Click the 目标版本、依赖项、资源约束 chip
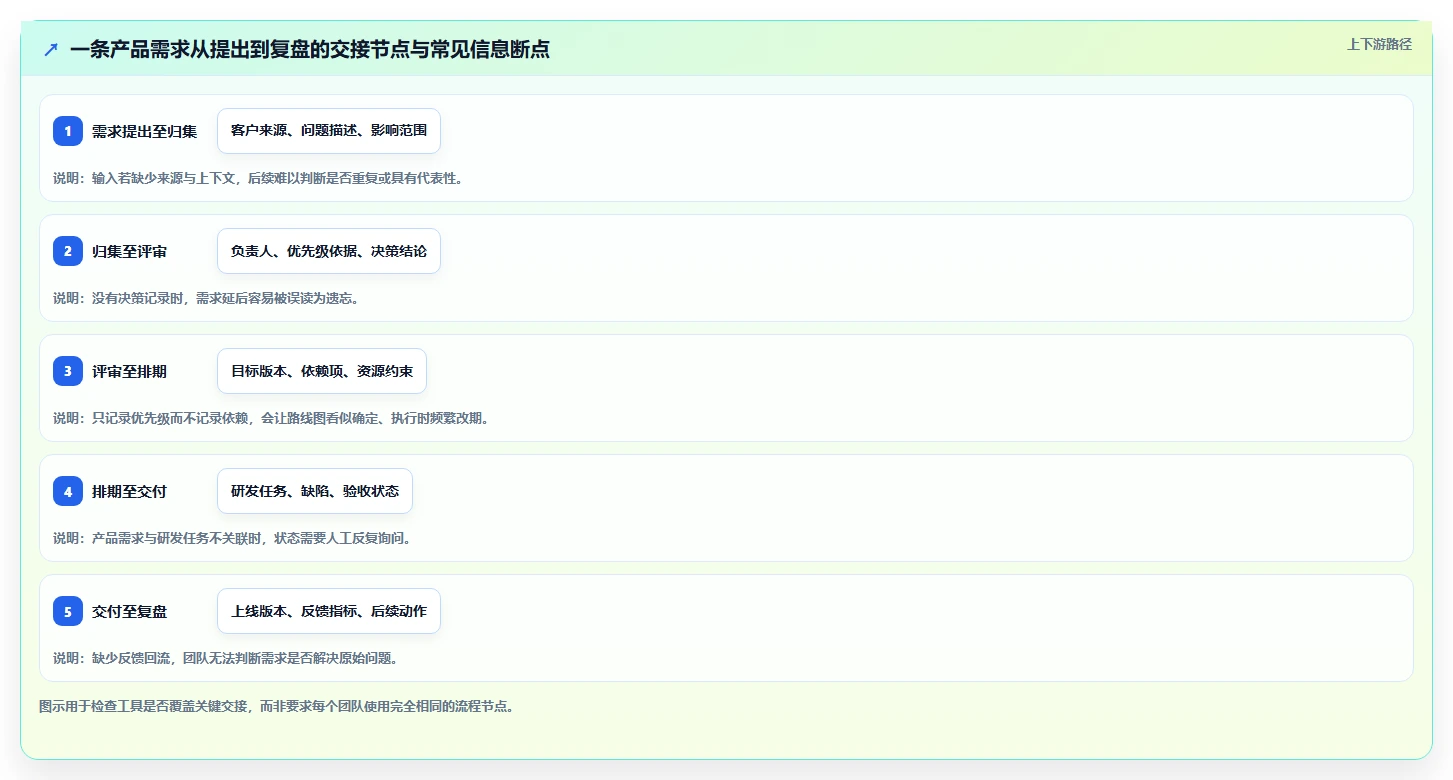 click(322, 371)
